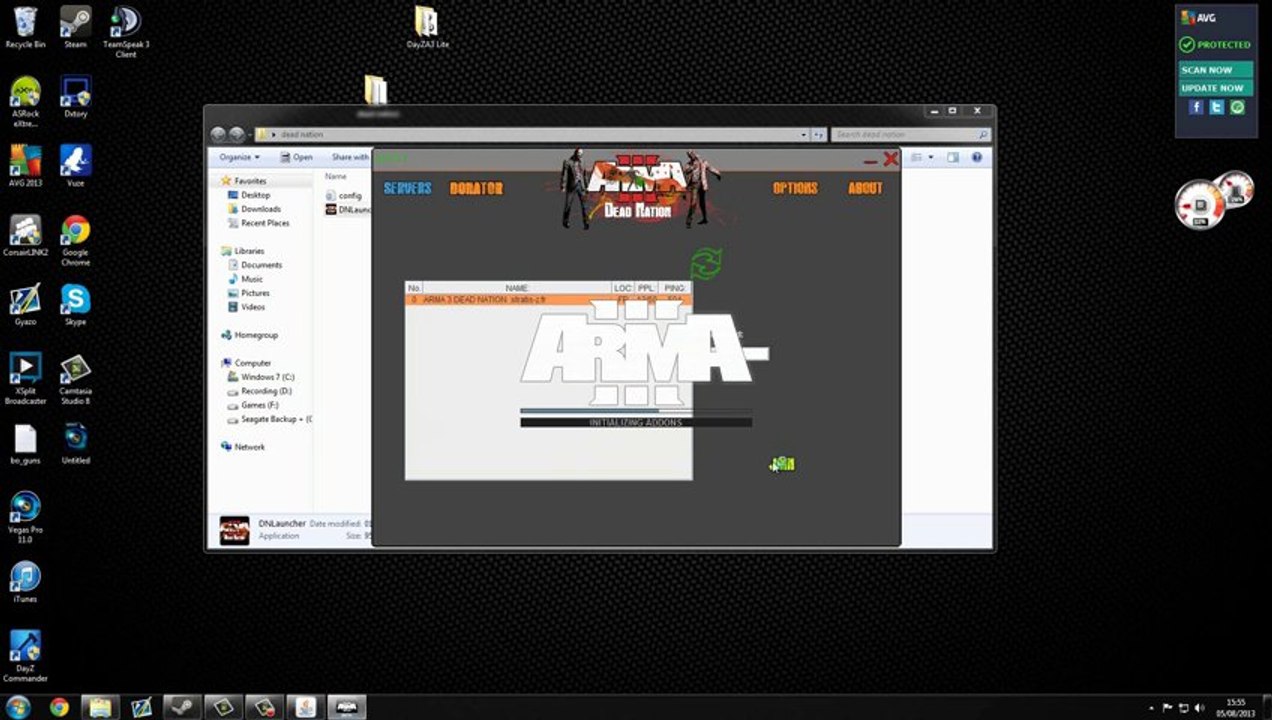
Task: Open the Windows Start menu
Action: (18, 707)
